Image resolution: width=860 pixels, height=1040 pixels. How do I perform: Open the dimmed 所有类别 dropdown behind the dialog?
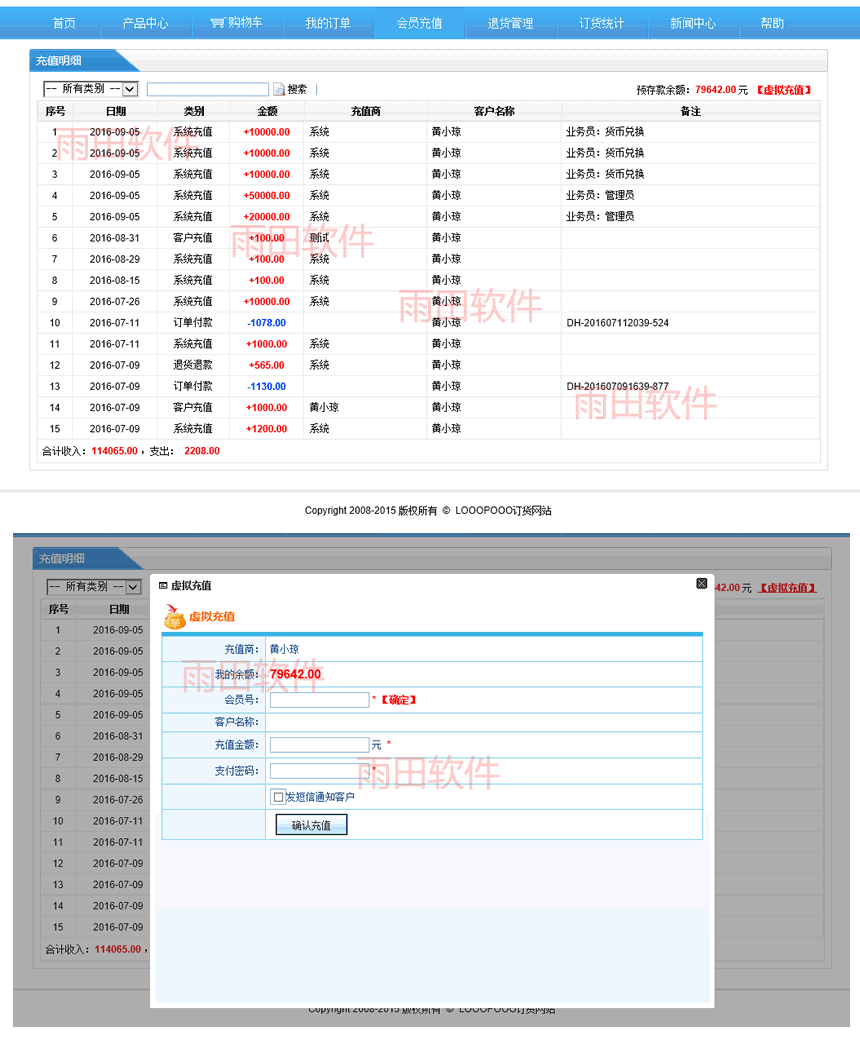(94, 587)
